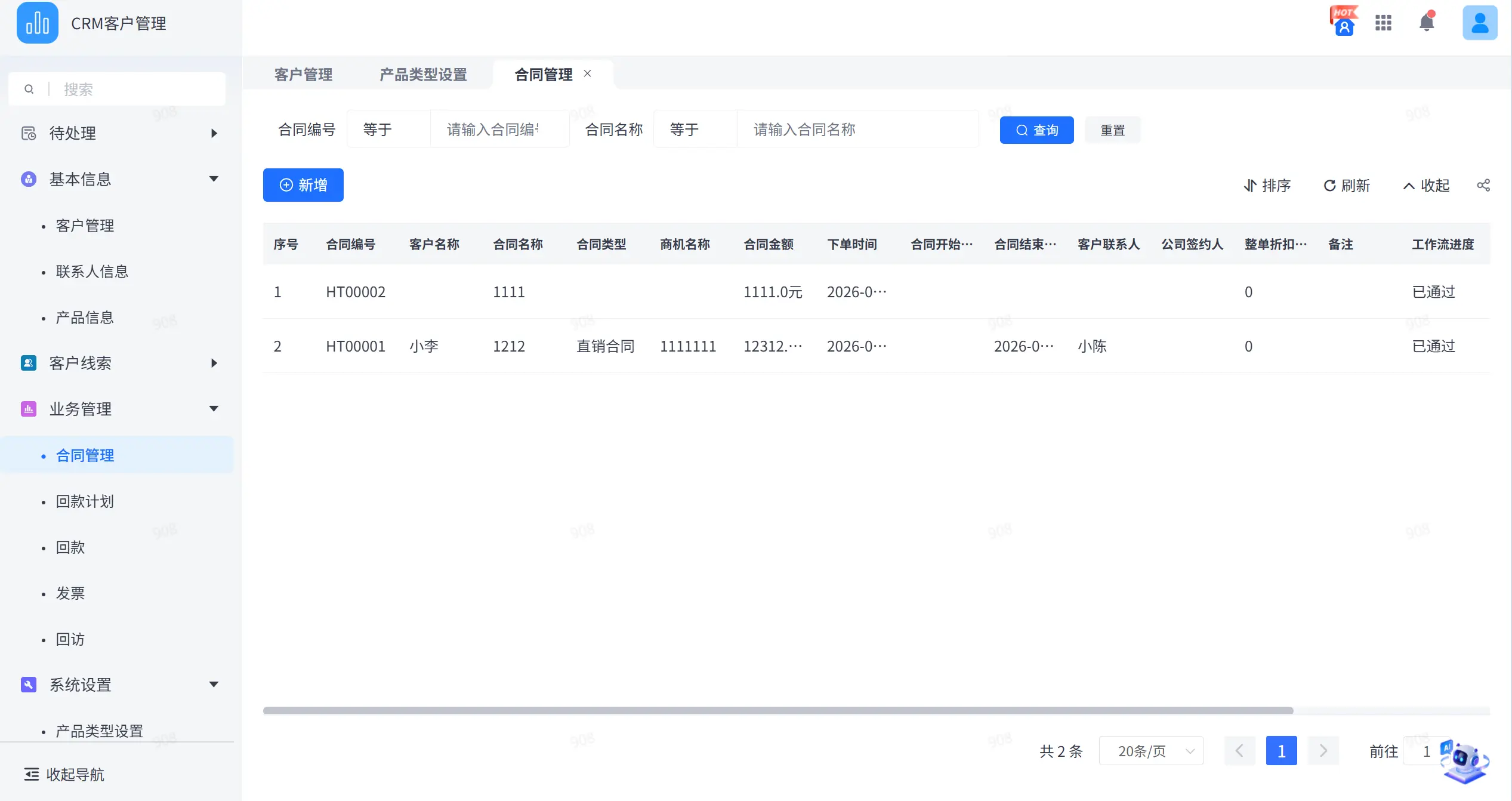Toggle sorting with 排序
1512x801 pixels.
click(x=1267, y=186)
